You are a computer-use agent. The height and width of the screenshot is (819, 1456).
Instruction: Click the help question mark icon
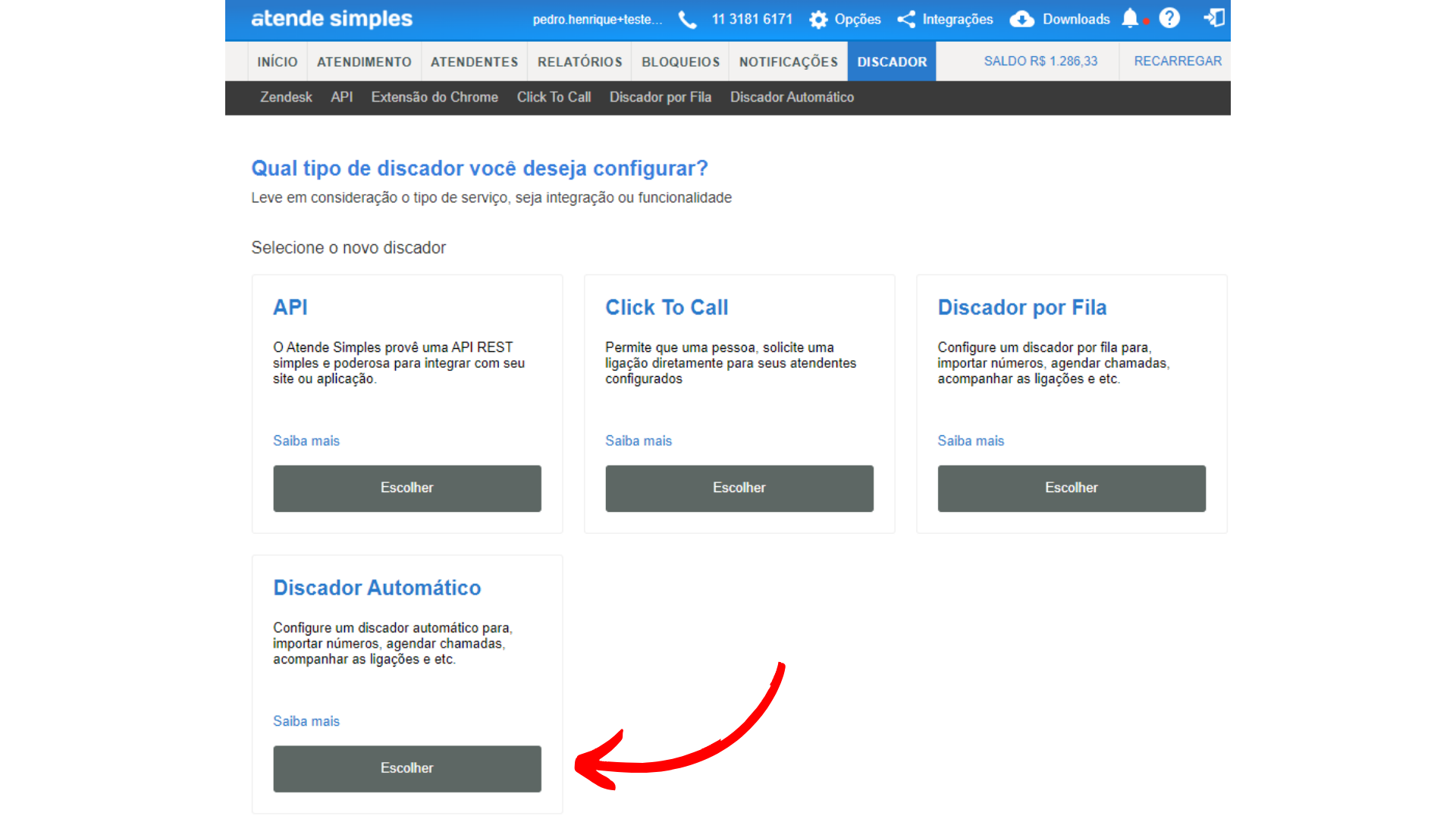(1169, 18)
